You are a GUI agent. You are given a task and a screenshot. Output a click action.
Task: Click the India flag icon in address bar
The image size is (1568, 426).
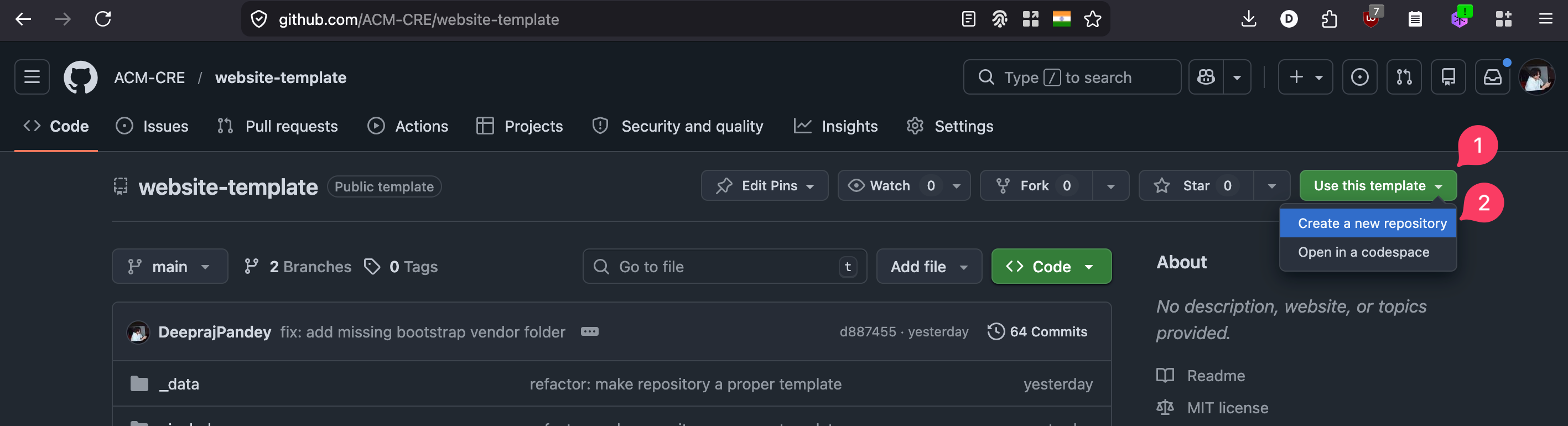click(x=1062, y=19)
